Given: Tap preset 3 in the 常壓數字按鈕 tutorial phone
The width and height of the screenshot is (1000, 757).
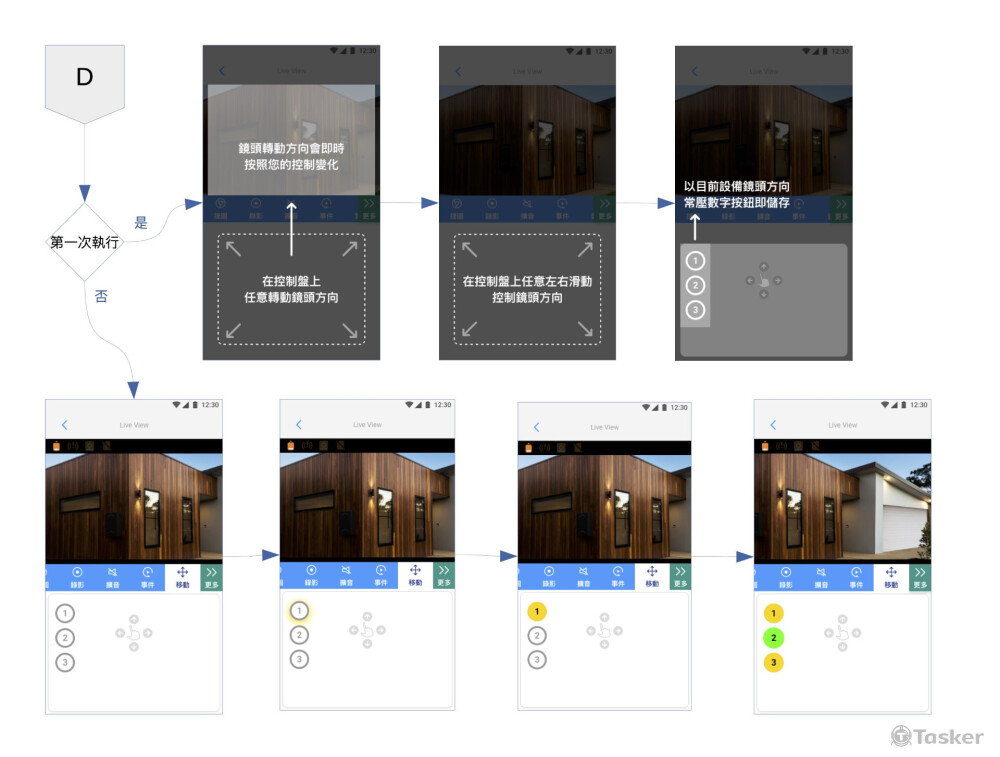Looking at the screenshot, I should [695, 310].
